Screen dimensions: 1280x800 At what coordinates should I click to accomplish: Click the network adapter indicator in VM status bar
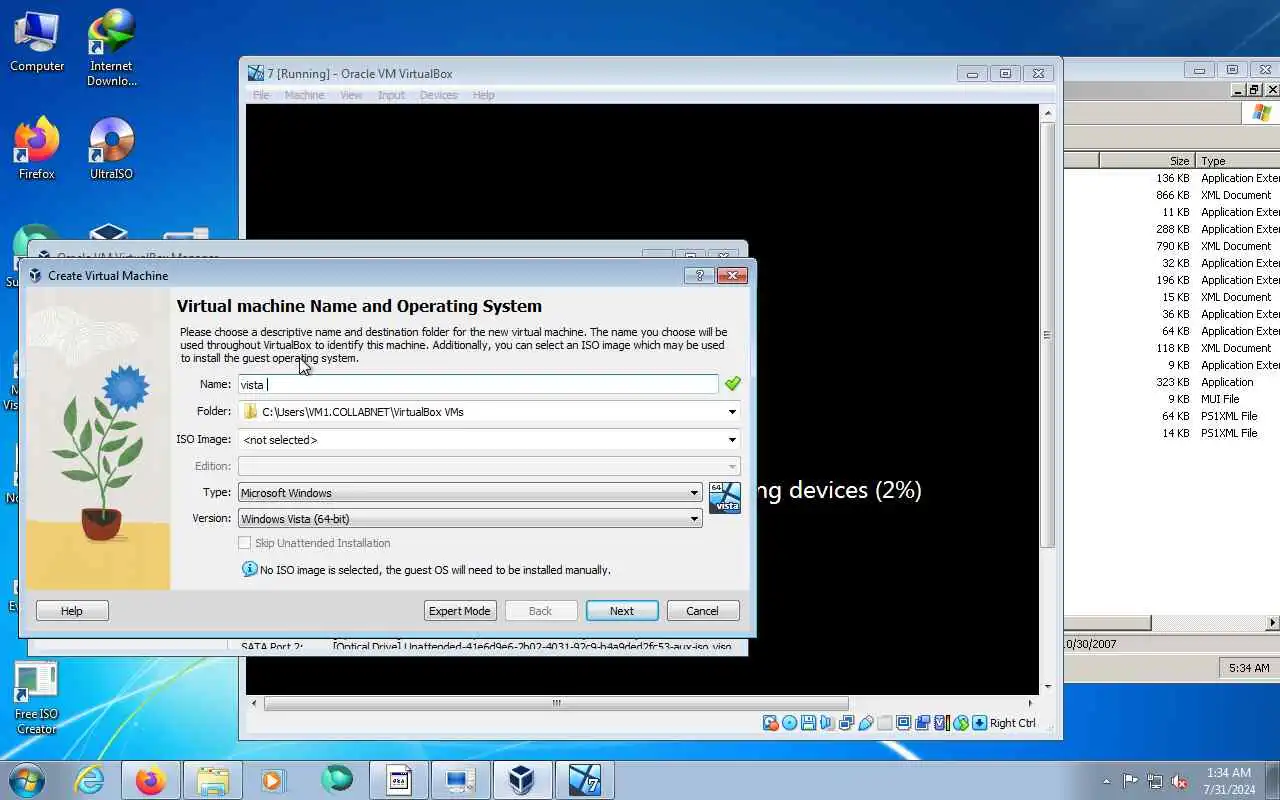coord(847,723)
